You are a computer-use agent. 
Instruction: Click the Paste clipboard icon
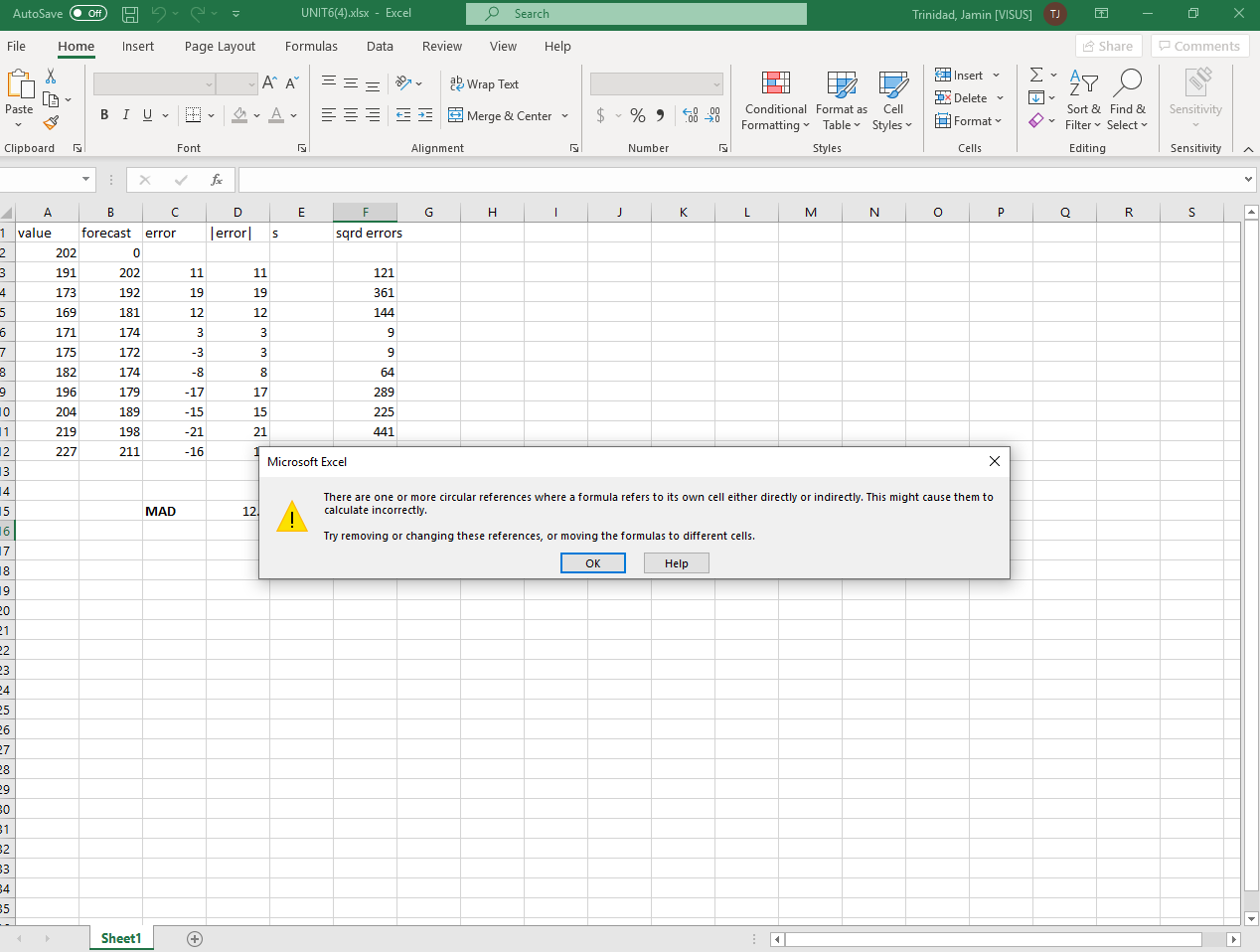click(19, 85)
